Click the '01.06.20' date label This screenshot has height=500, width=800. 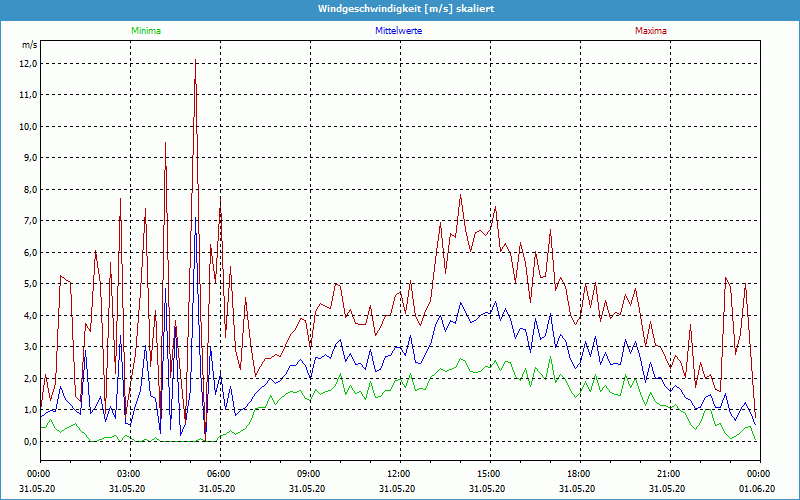click(757, 488)
